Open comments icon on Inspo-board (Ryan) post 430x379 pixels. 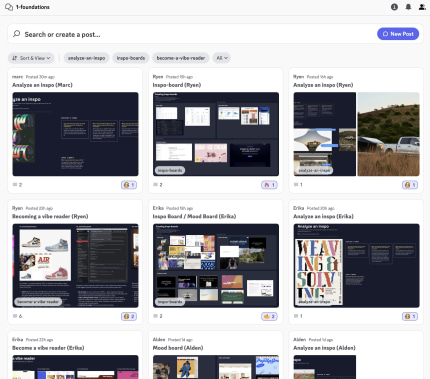coord(155,185)
